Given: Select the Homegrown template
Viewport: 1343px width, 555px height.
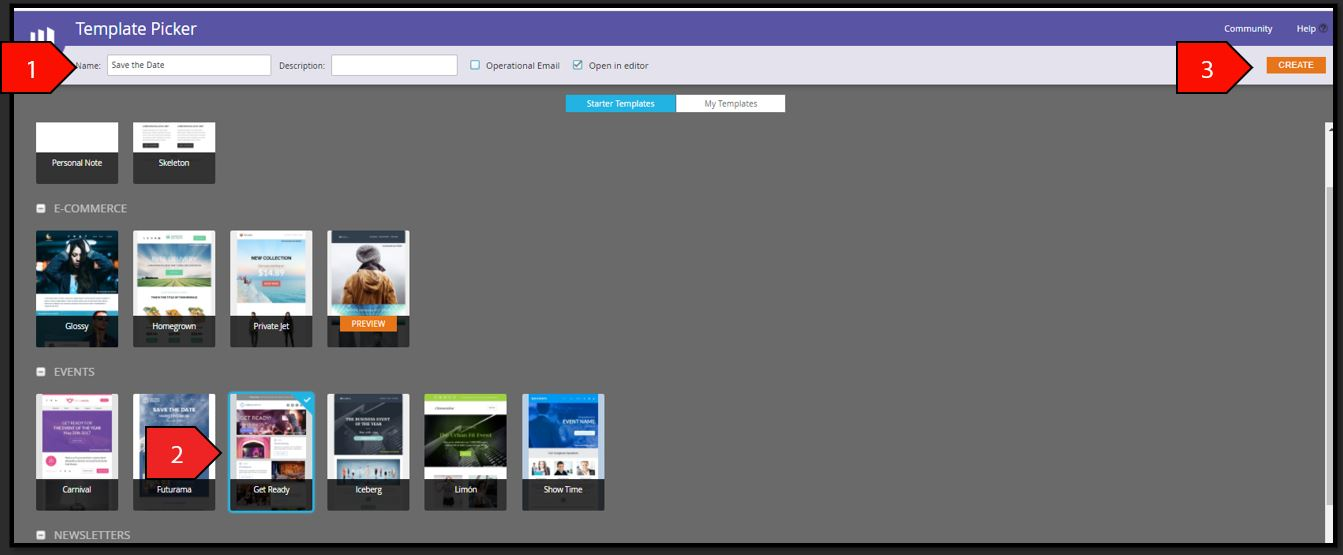Looking at the screenshot, I should (x=174, y=289).
